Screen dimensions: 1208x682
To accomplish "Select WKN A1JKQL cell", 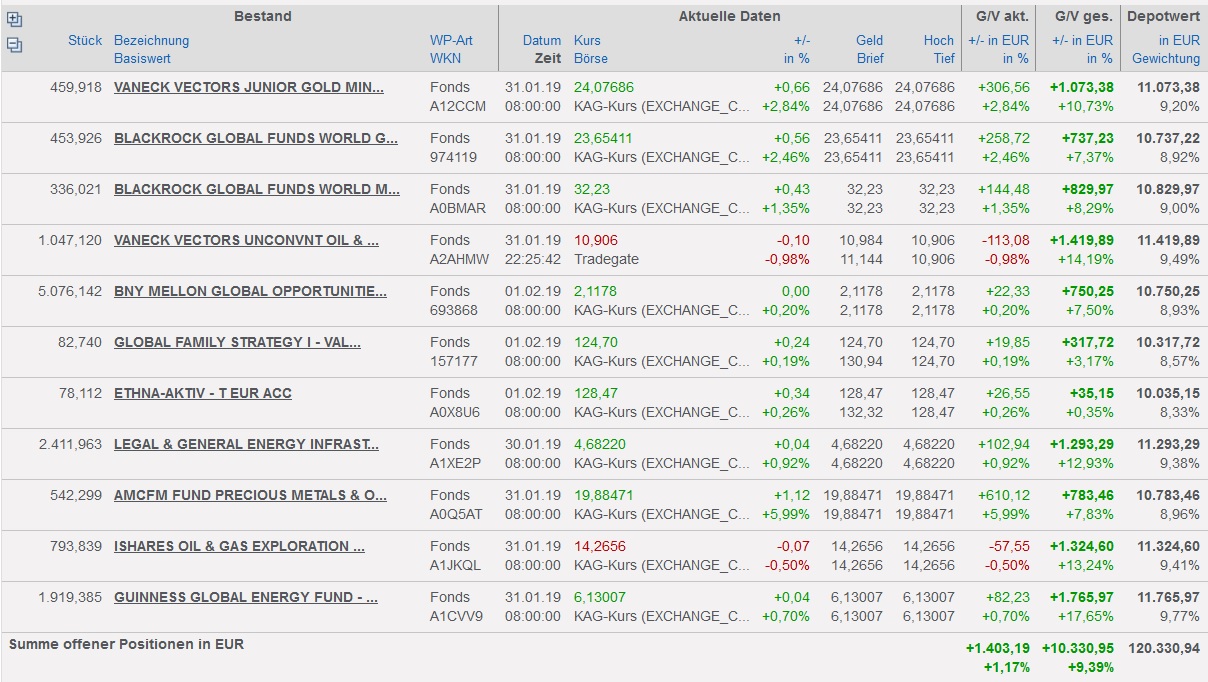I will 457,565.
